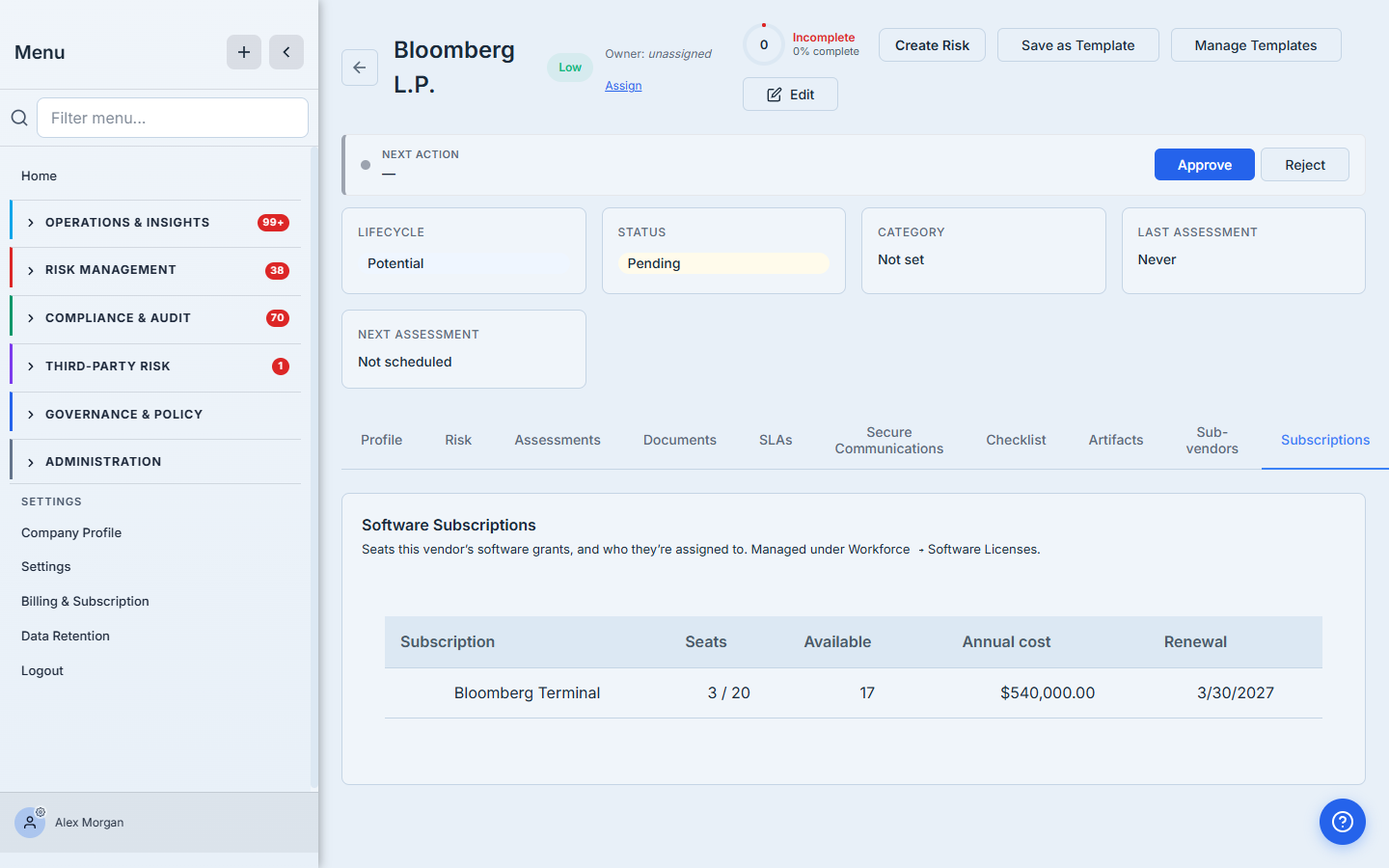The width and height of the screenshot is (1389, 868).
Task: Open Billing & Subscription
Action: pyautogui.click(x=85, y=601)
